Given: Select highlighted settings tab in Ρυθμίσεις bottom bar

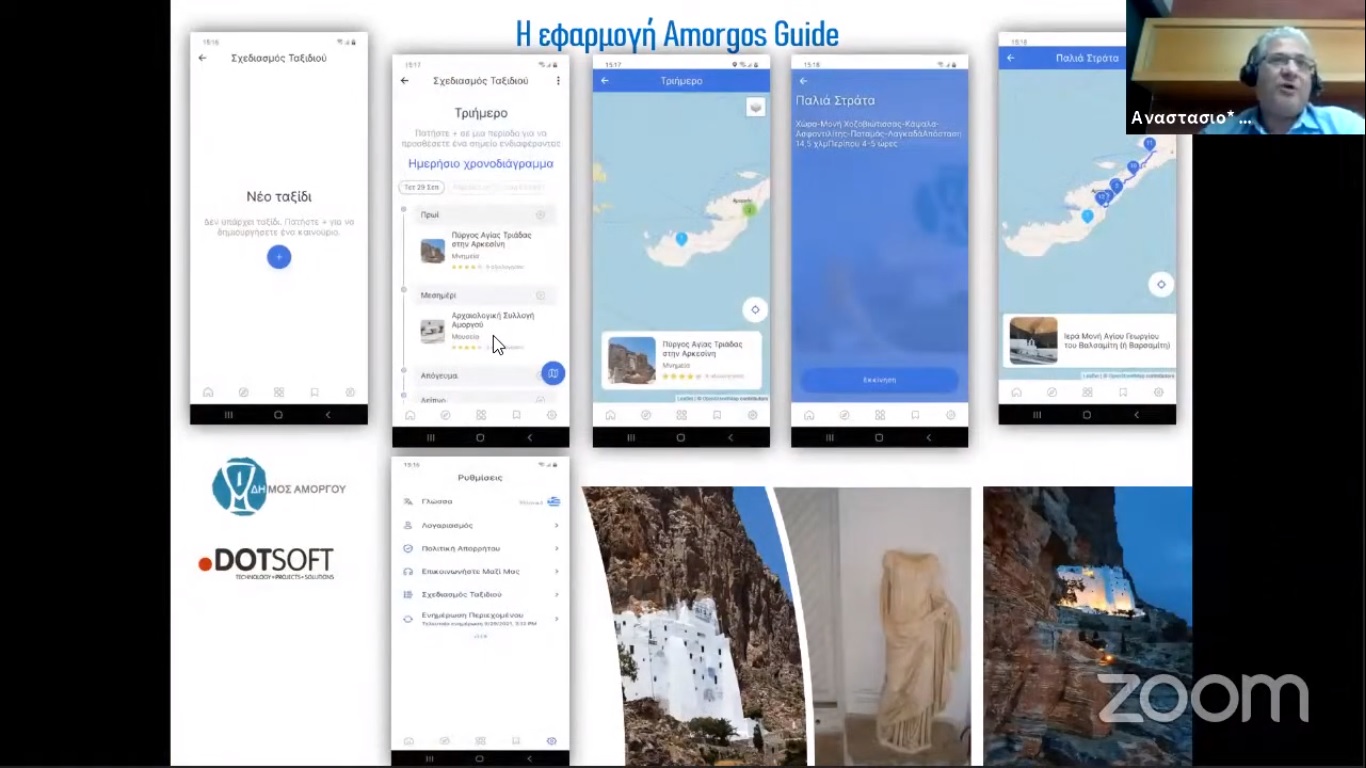Looking at the screenshot, I should (x=551, y=741).
